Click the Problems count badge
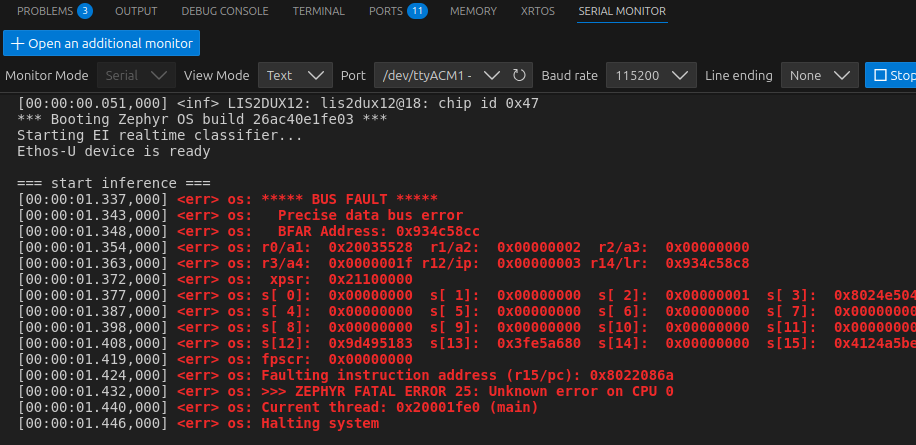Screen dimensions: 916x445 (x=85, y=11)
